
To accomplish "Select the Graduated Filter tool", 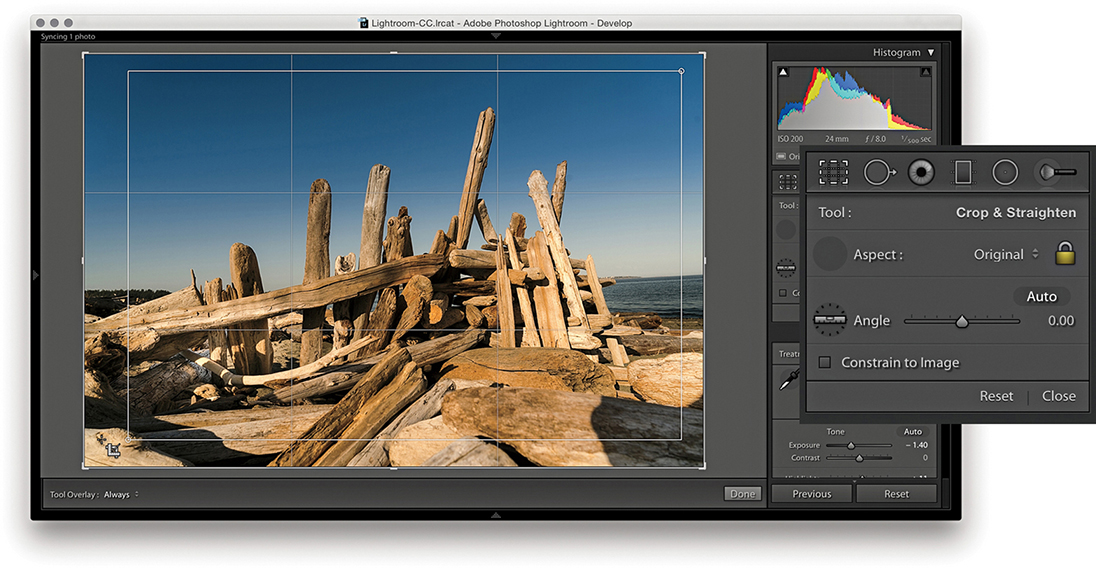I will point(962,172).
